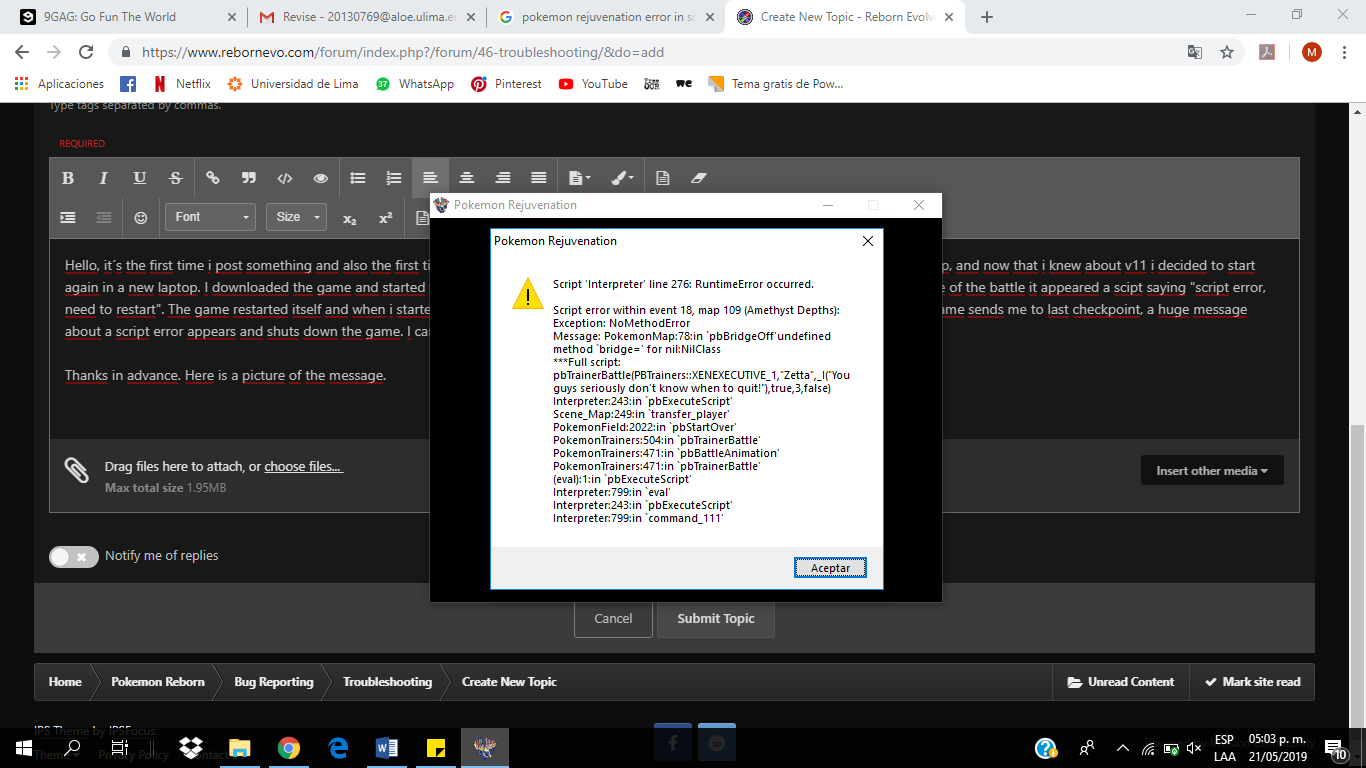The image size is (1366, 768).
Task: Decrease indent of the paragraph
Action: click(103, 217)
